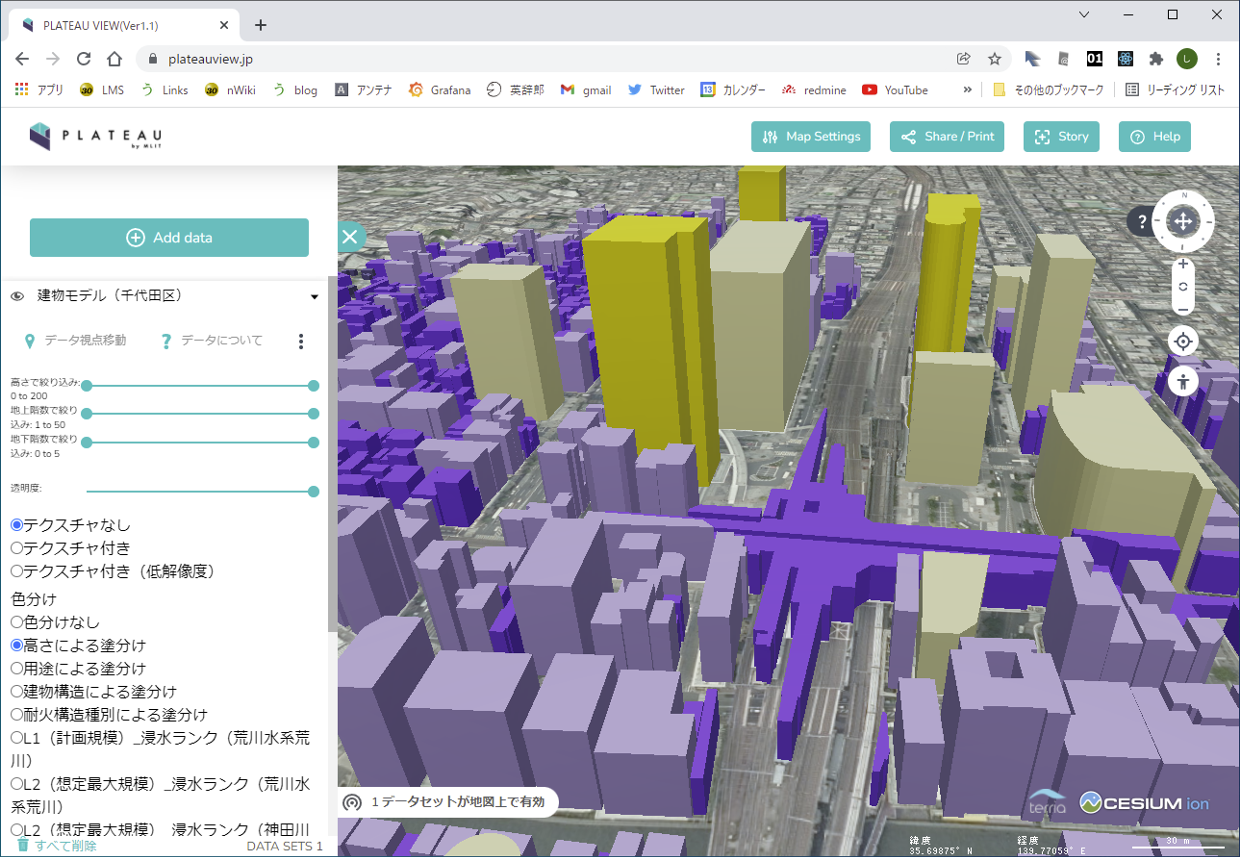Open the Story menu
This screenshot has height=857, width=1240.
[x=1061, y=137]
